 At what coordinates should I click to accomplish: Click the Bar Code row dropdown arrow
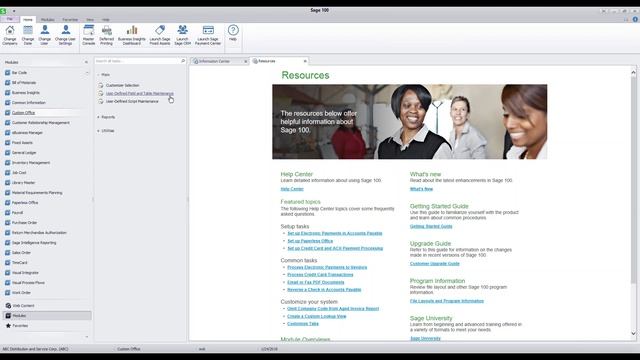(87, 73)
